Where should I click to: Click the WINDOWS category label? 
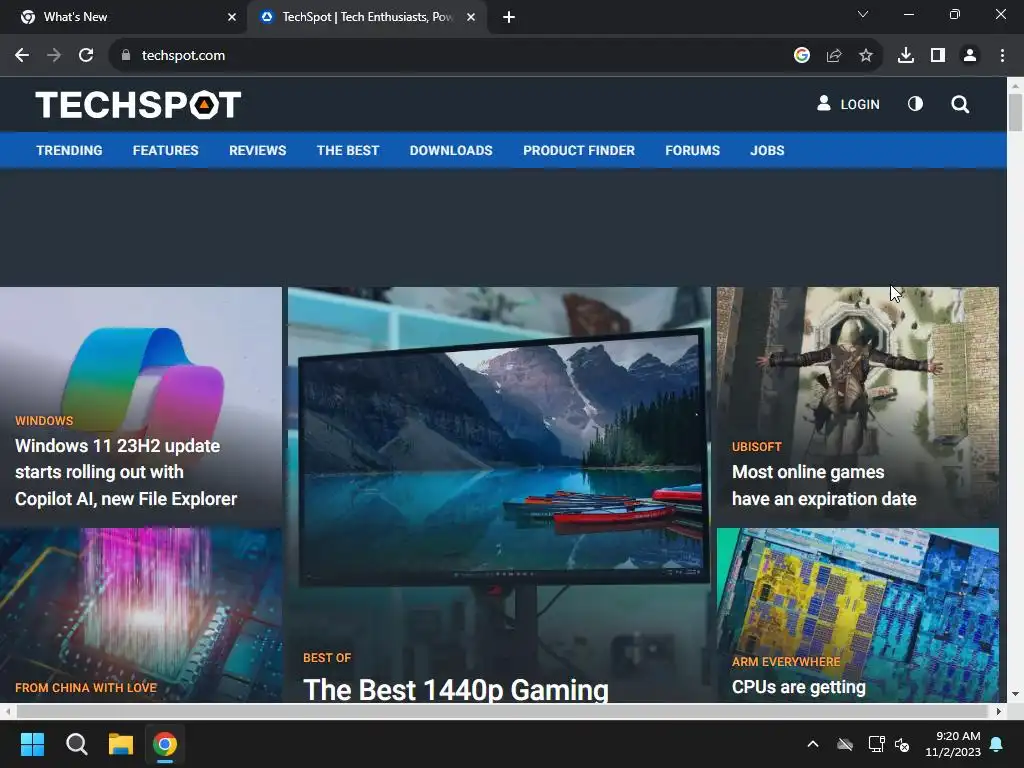44,421
